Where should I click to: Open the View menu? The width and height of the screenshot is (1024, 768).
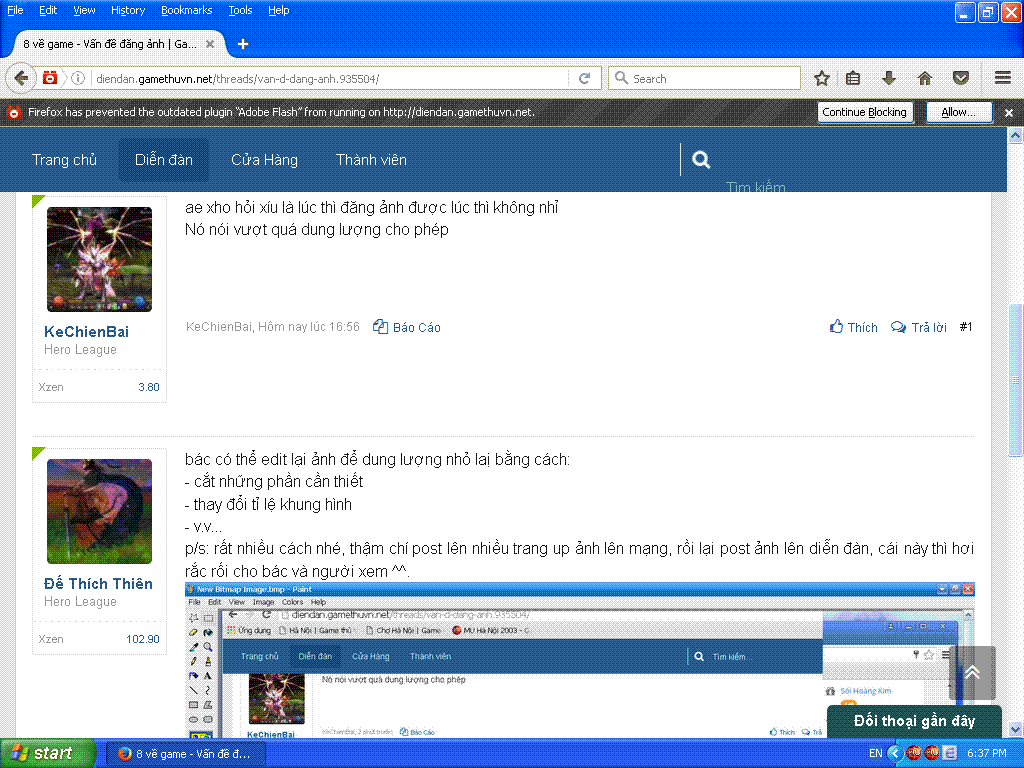coord(84,10)
